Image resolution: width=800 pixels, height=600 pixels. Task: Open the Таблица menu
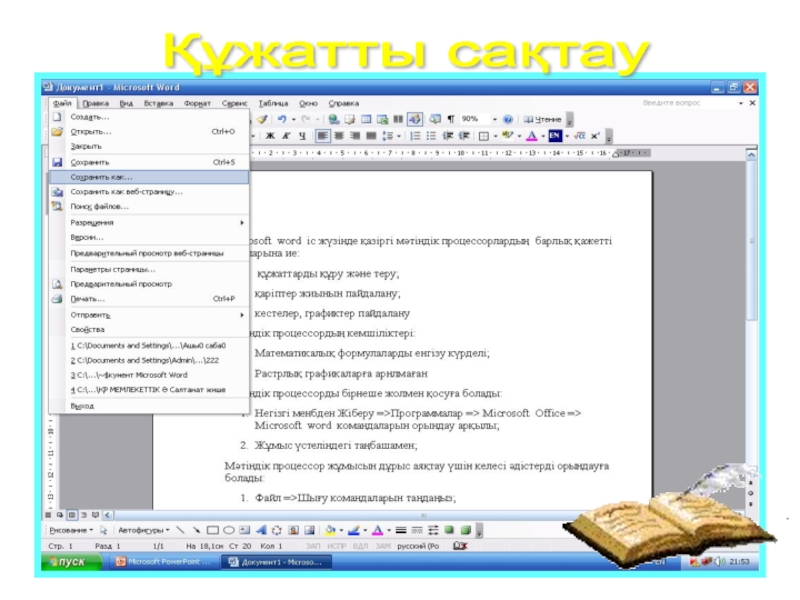click(x=273, y=103)
